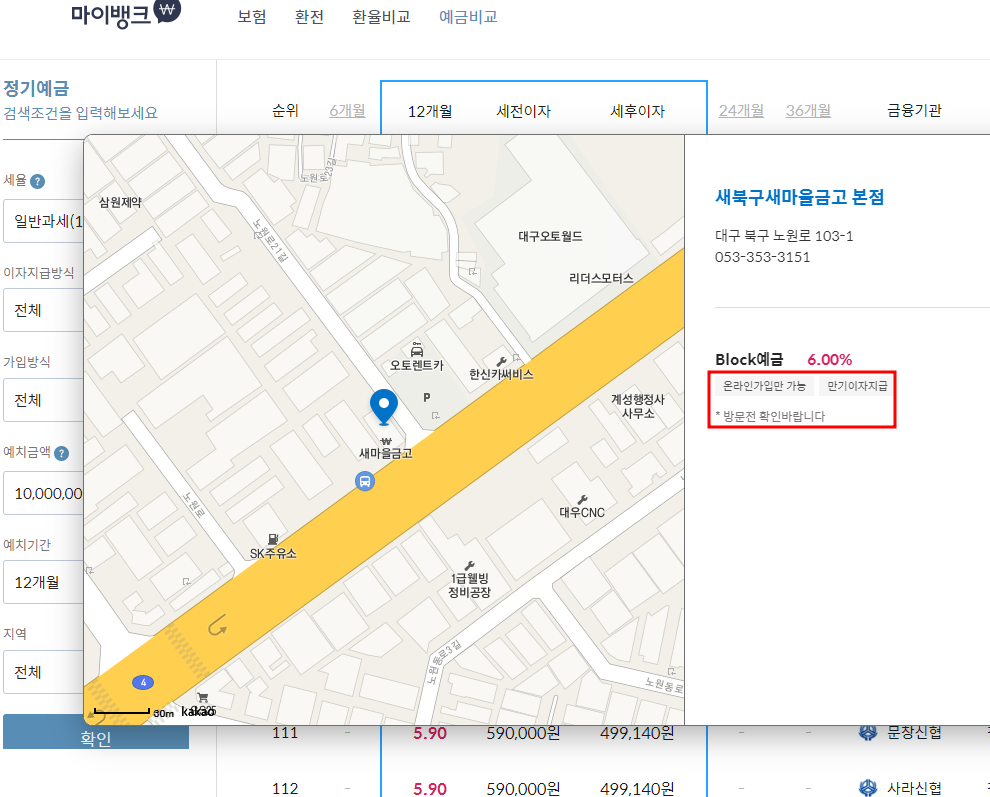Click the parking P marker
This screenshot has height=797, width=990.
pos(427,397)
